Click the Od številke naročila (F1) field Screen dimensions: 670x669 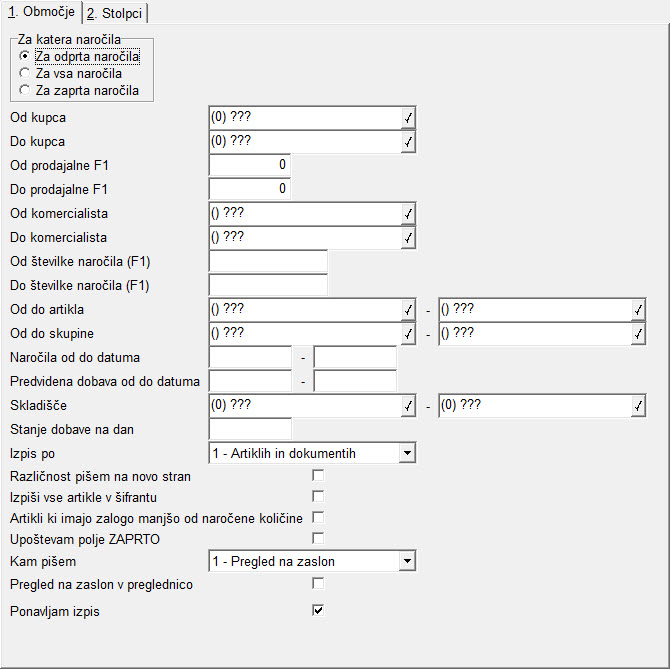(268, 261)
